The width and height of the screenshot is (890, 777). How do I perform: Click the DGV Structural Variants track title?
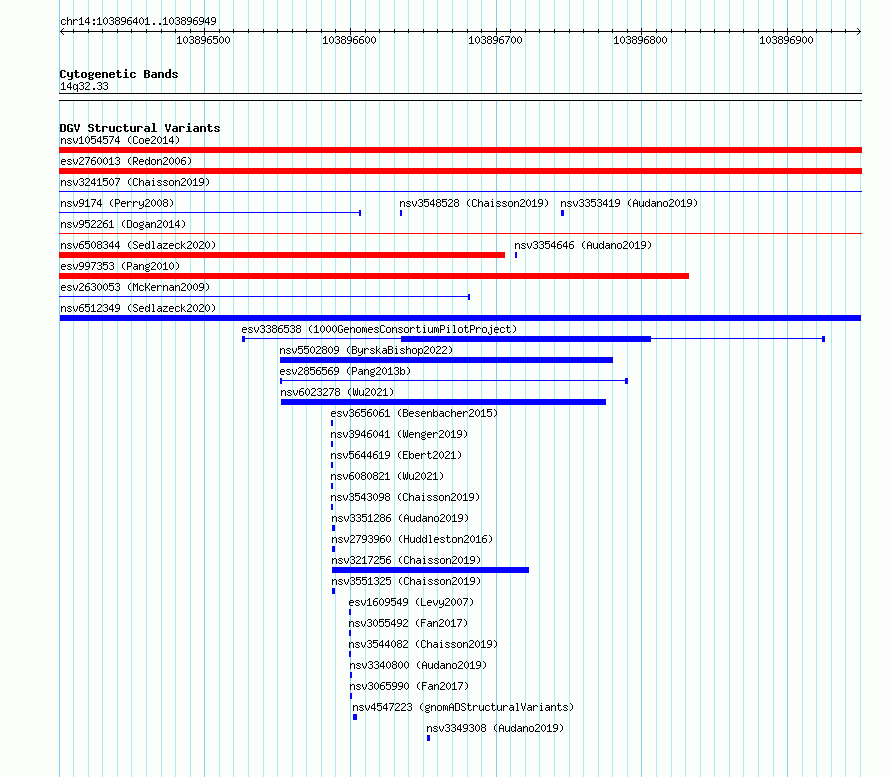[x=140, y=128]
